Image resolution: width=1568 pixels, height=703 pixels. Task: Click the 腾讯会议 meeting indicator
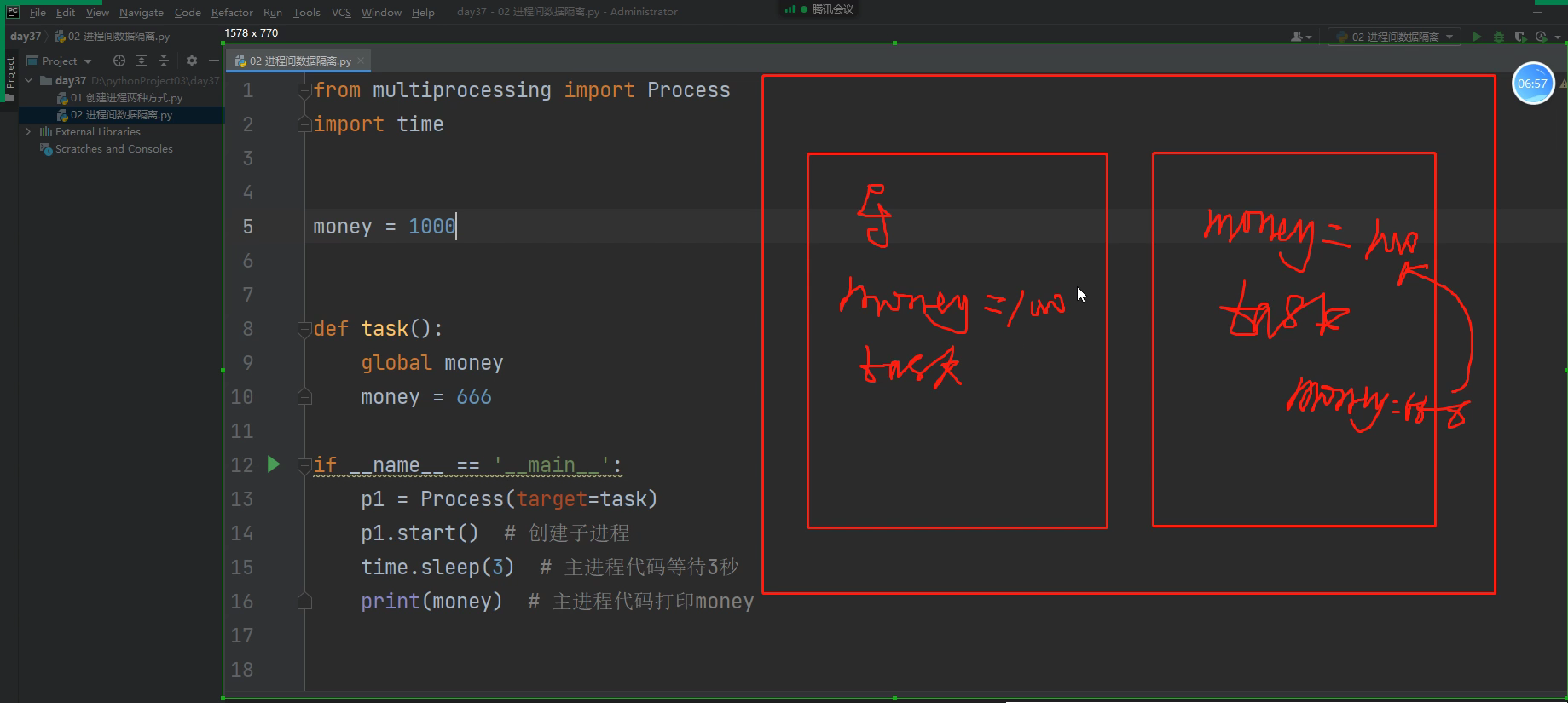click(819, 9)
